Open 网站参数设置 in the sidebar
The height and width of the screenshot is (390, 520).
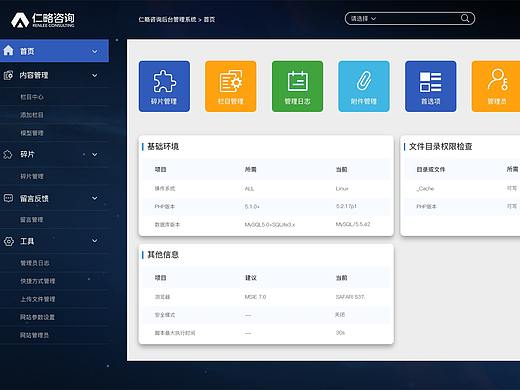[x=37, y=317]
